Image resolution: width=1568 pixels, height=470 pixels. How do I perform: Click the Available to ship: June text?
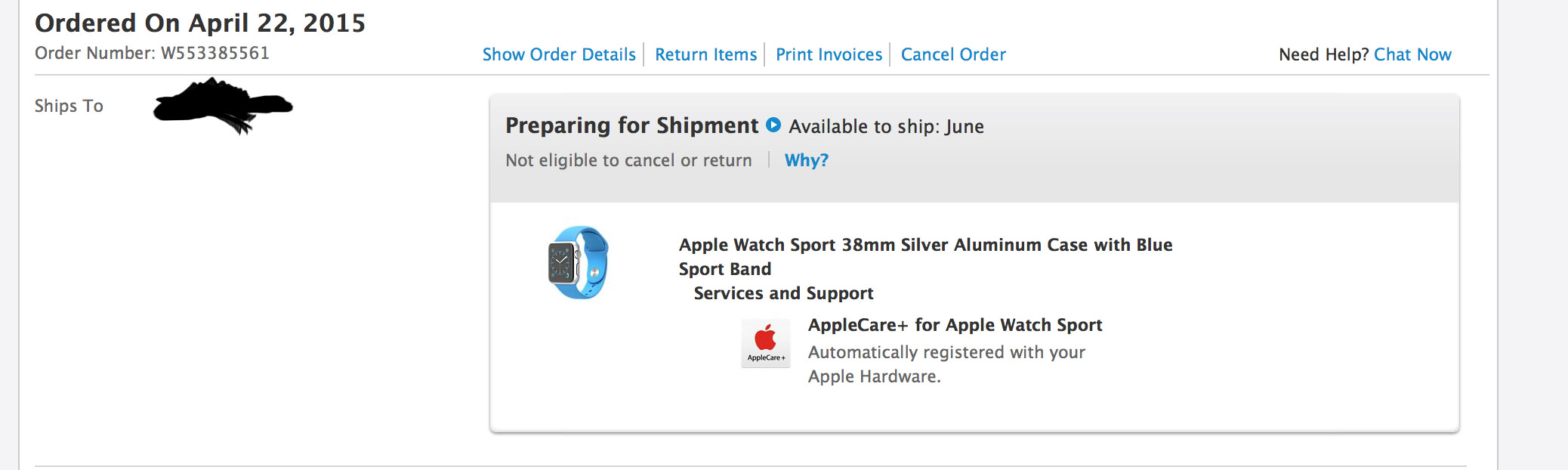(x=886, y=126)
